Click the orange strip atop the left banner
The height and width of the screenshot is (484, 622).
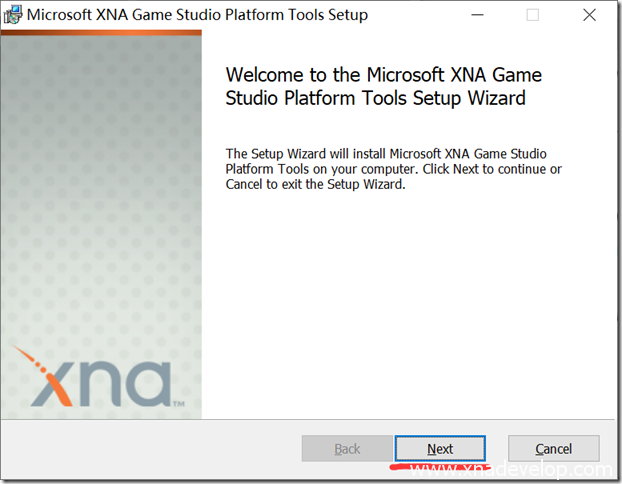point(100,32)
